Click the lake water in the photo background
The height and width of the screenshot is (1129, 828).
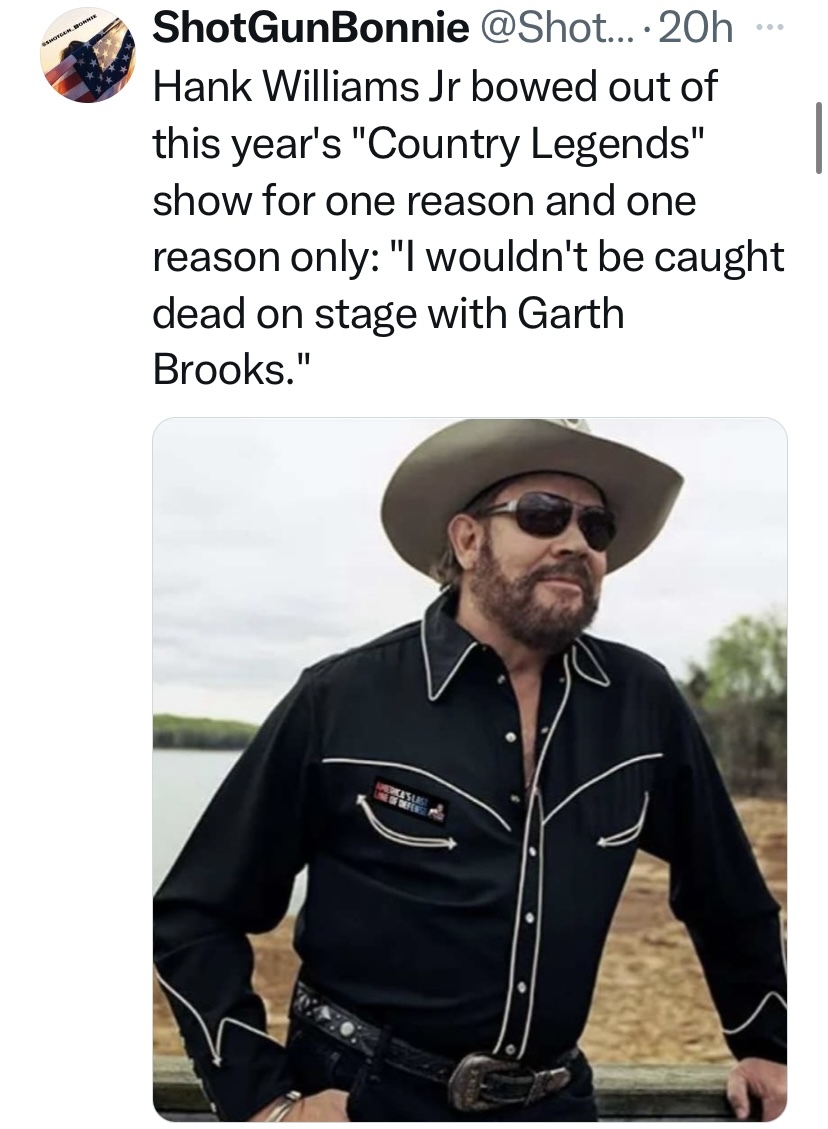tap(190, 800)
